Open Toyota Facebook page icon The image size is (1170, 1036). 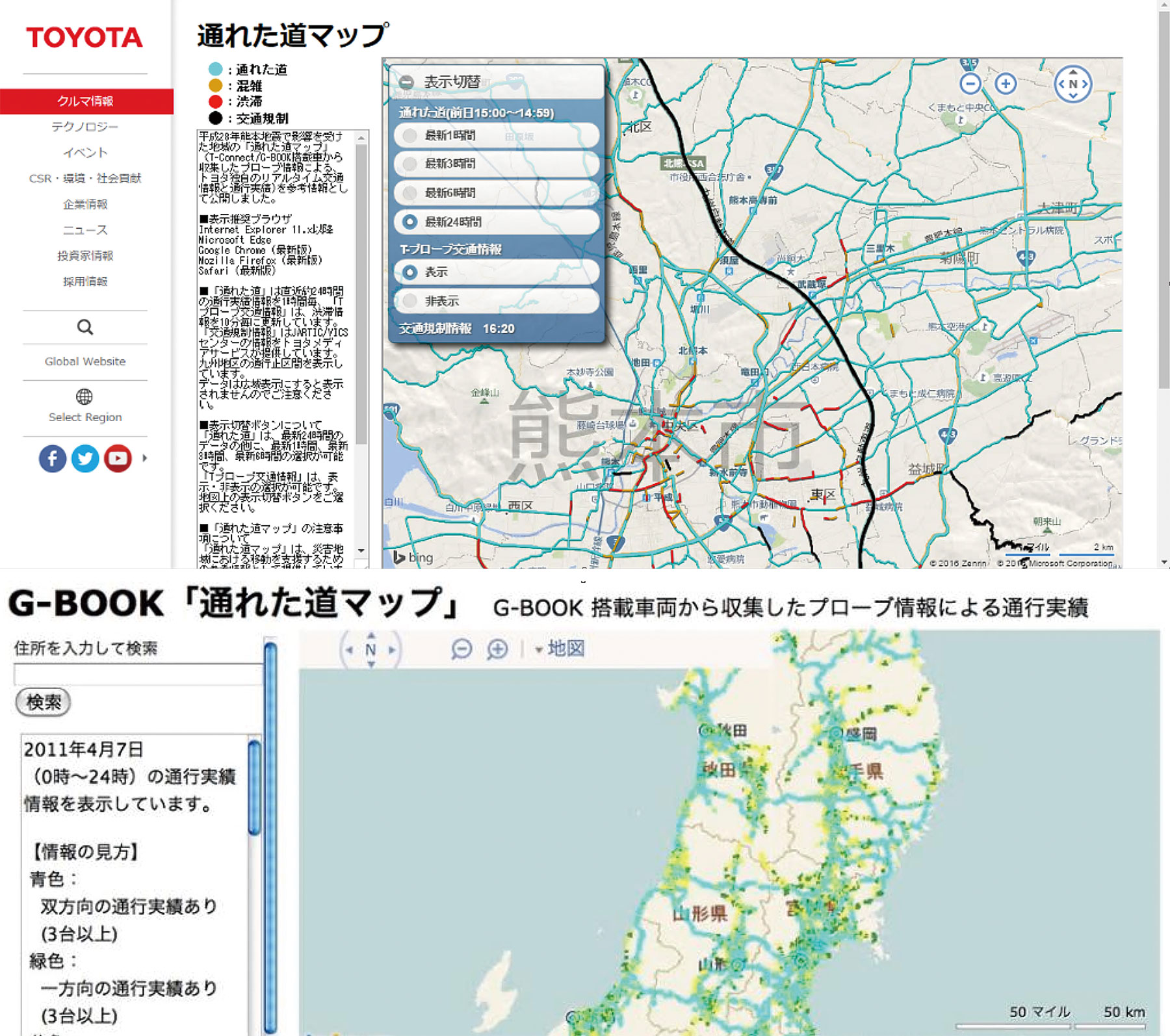pos(53,458)
